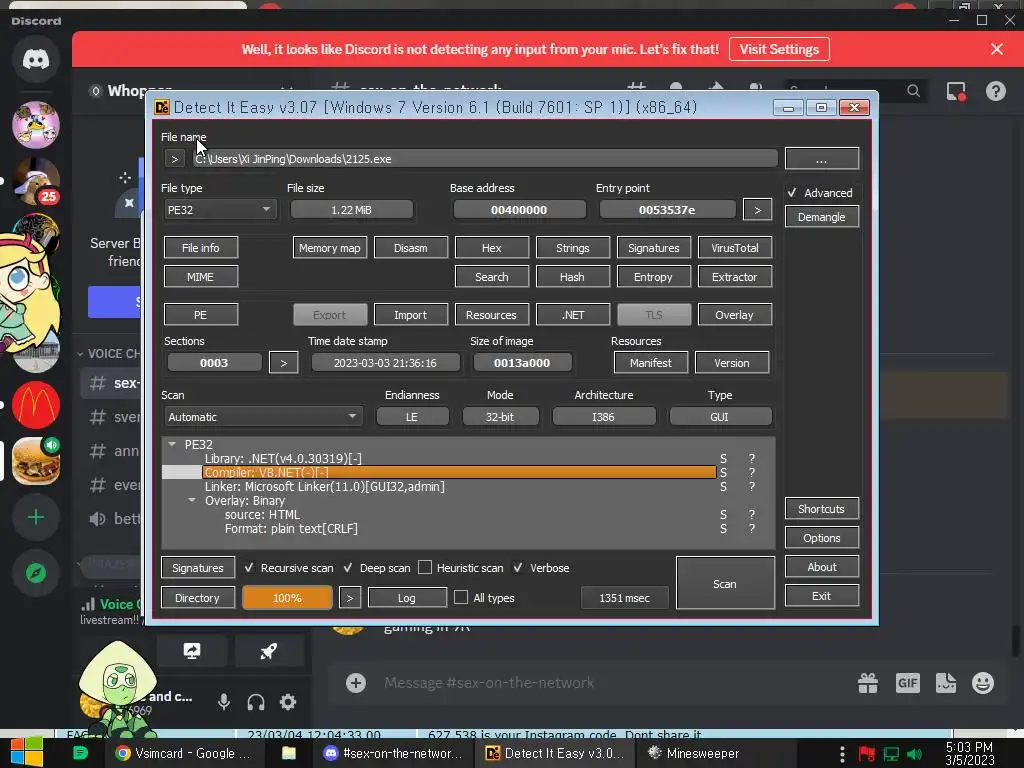Open the Resources view
The height and width of the screenshot is (768, 1024).
(x=492, y=315)
